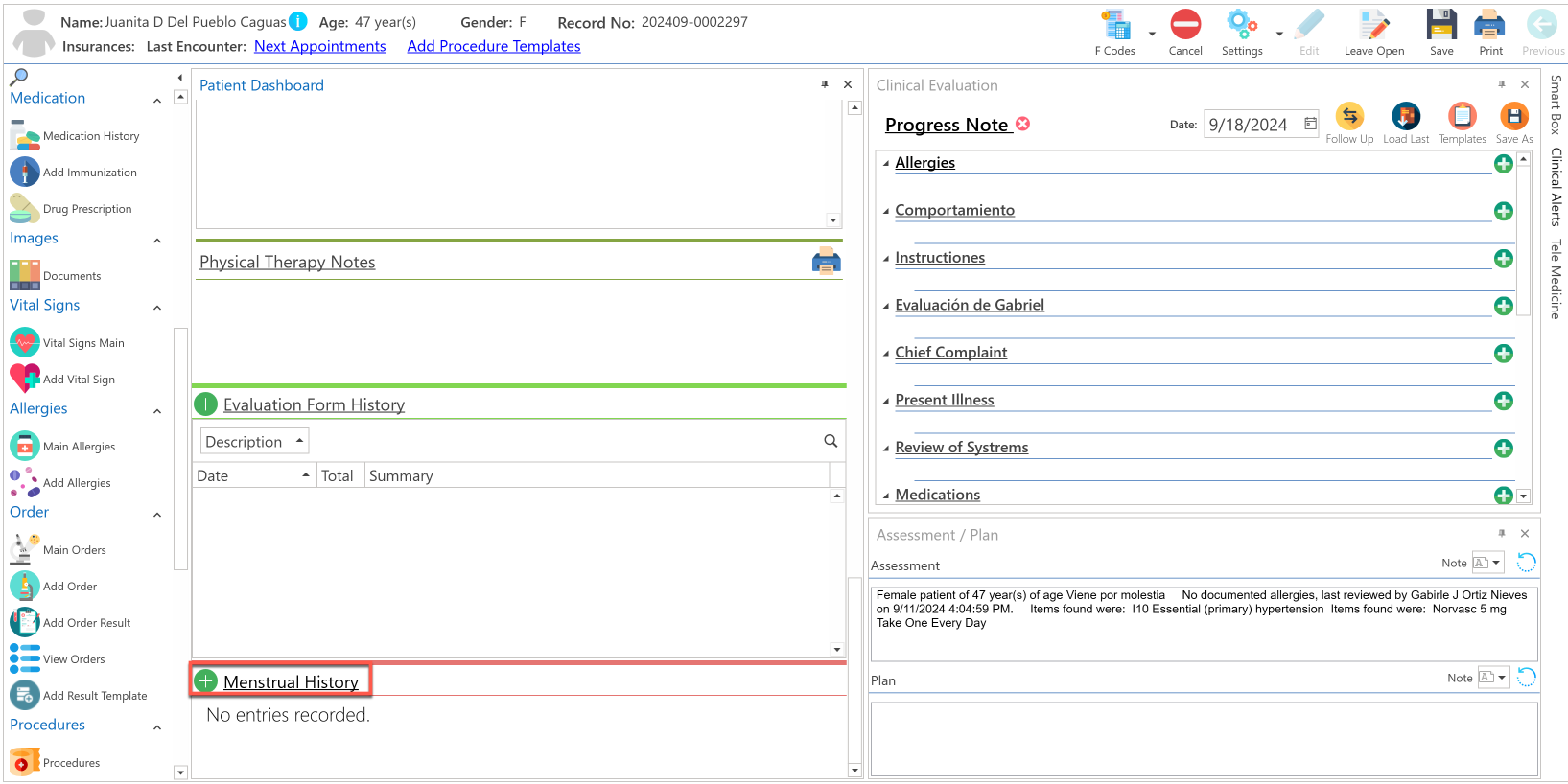
Task: Search Evaluation Form History magnifier
Action: tap(831, 441)
